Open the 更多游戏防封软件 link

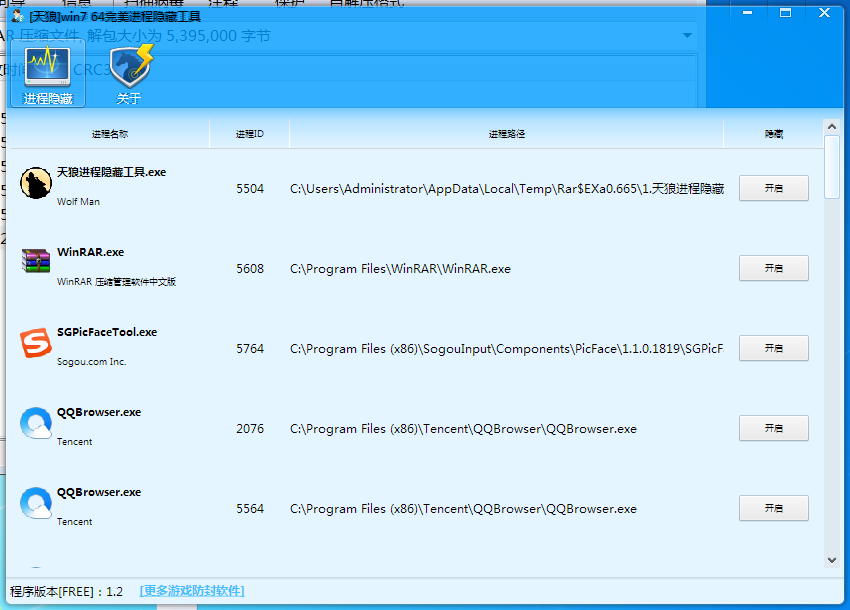point(191,591)
